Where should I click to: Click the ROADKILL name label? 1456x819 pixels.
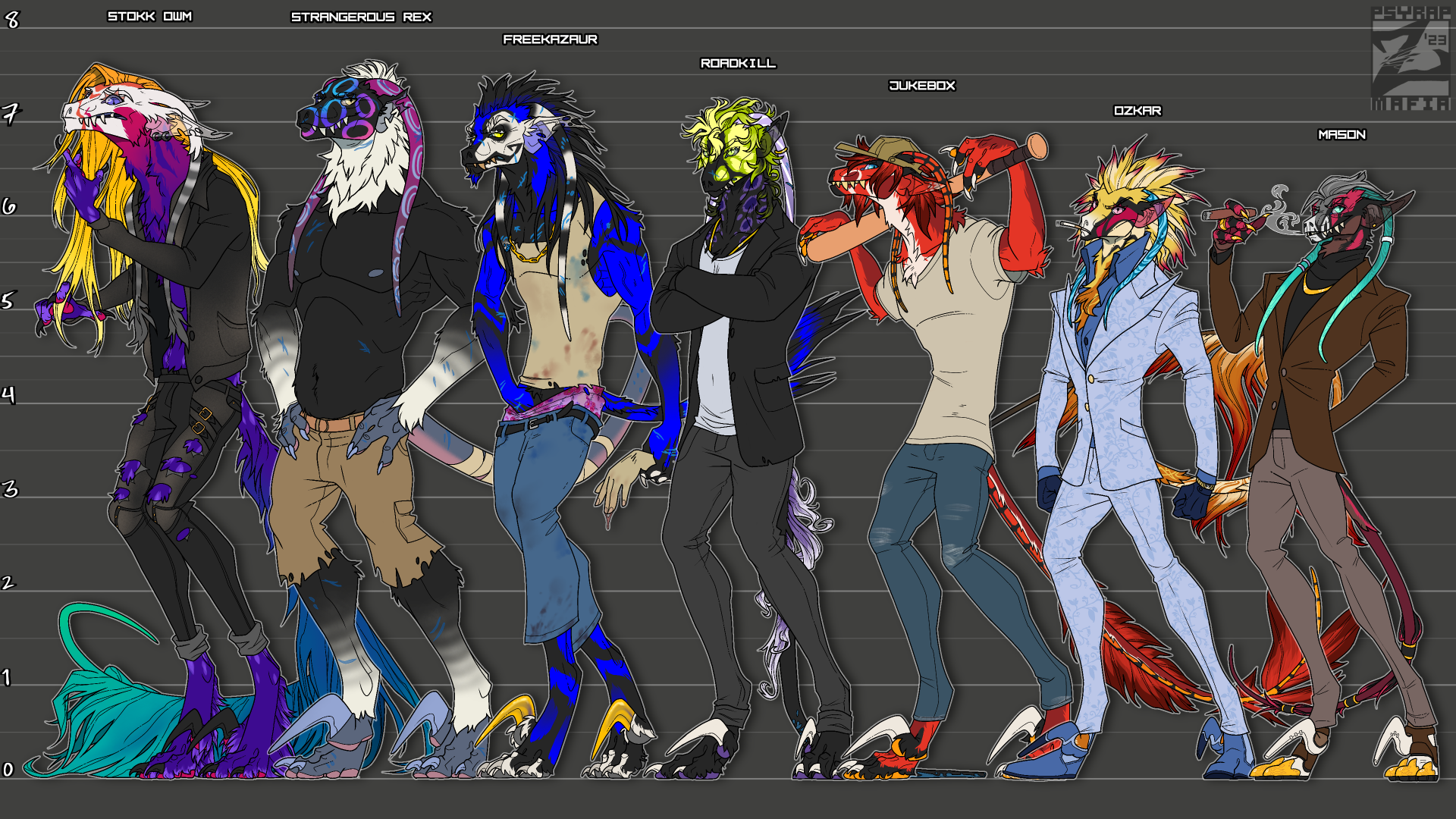tap(738, 64)
